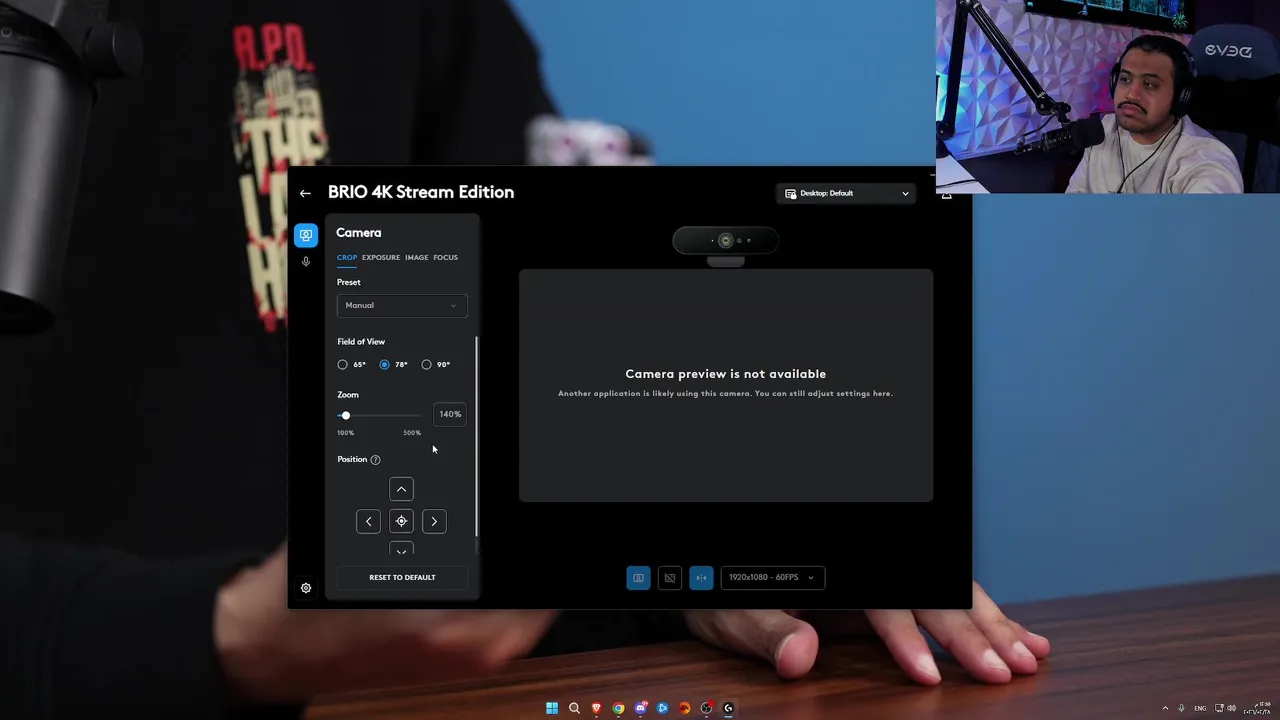Open the Preset Manual dropdown

point(402,306)
